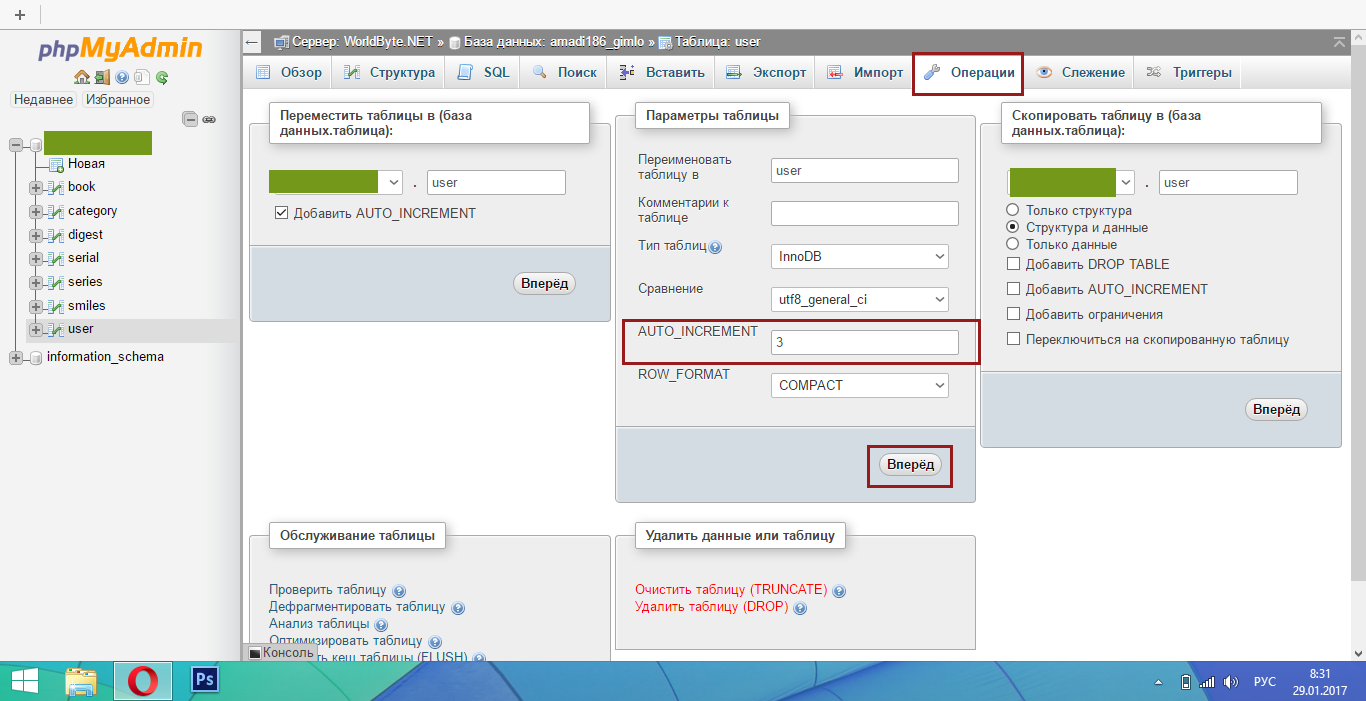Toggle the link-with-main-panel chain icon

[209, 119]
